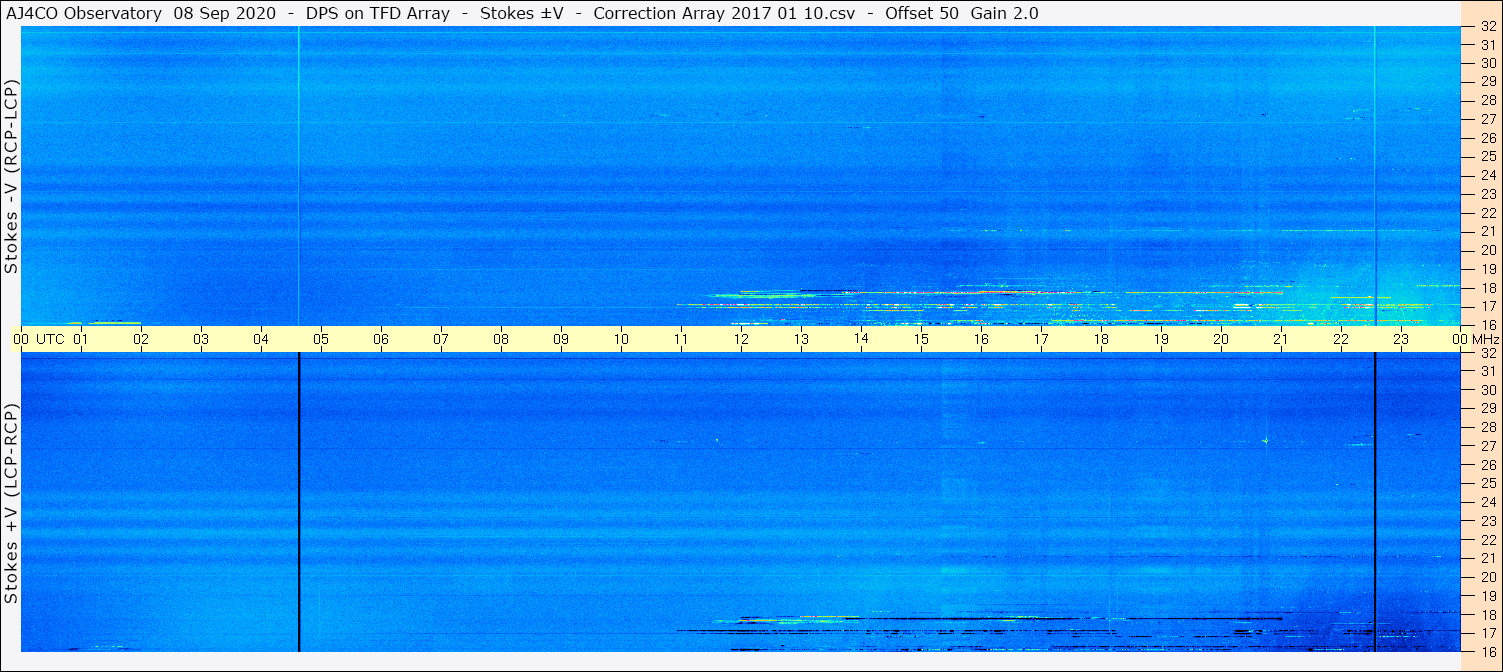Viewport: 1503px width, 672px height.
Task: Click the 22 MHz label of Stokes +V panel
Action: point(1487,540)
